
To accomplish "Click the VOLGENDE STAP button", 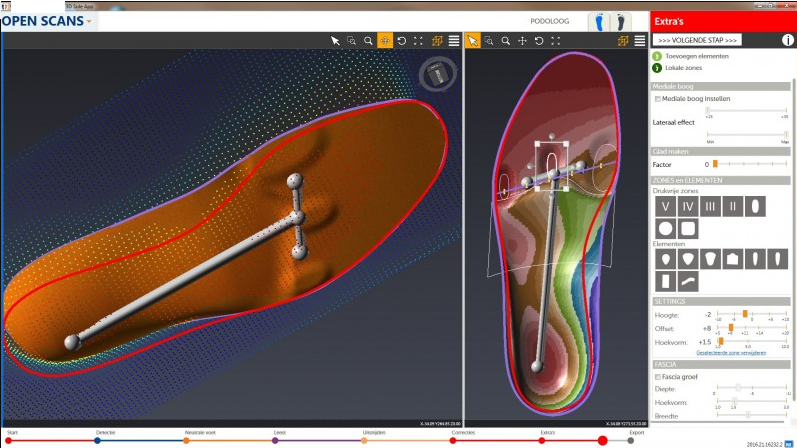I will pos(697,40).
